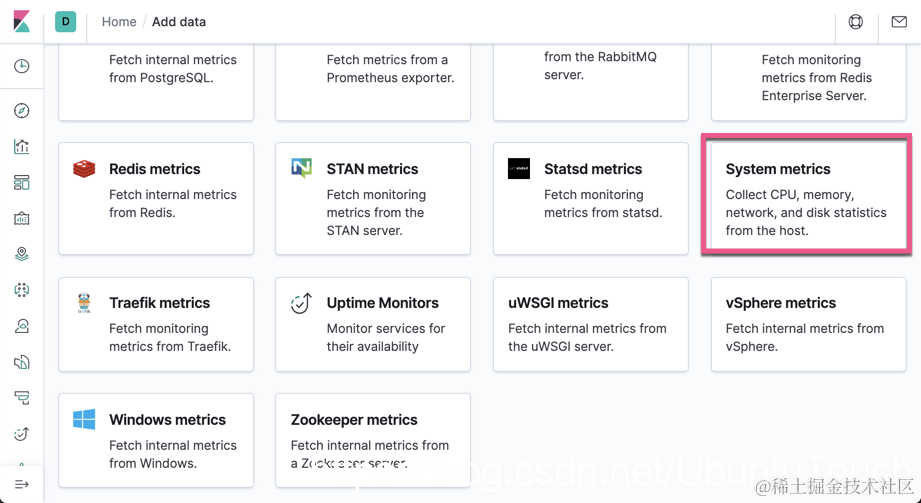Click the help lifebuoy icon in header
This screenshot has height=503, width=921.
(x=856, y=22)
